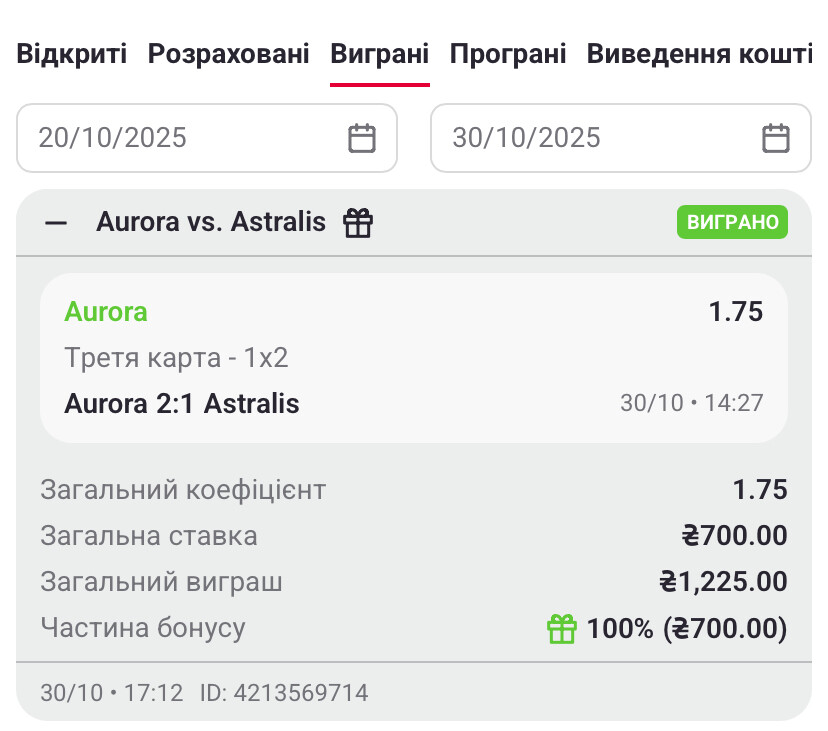Click the ВИГРАНО status badge
The height and width of the screenshot is (731, 828).
pos(732,222)
